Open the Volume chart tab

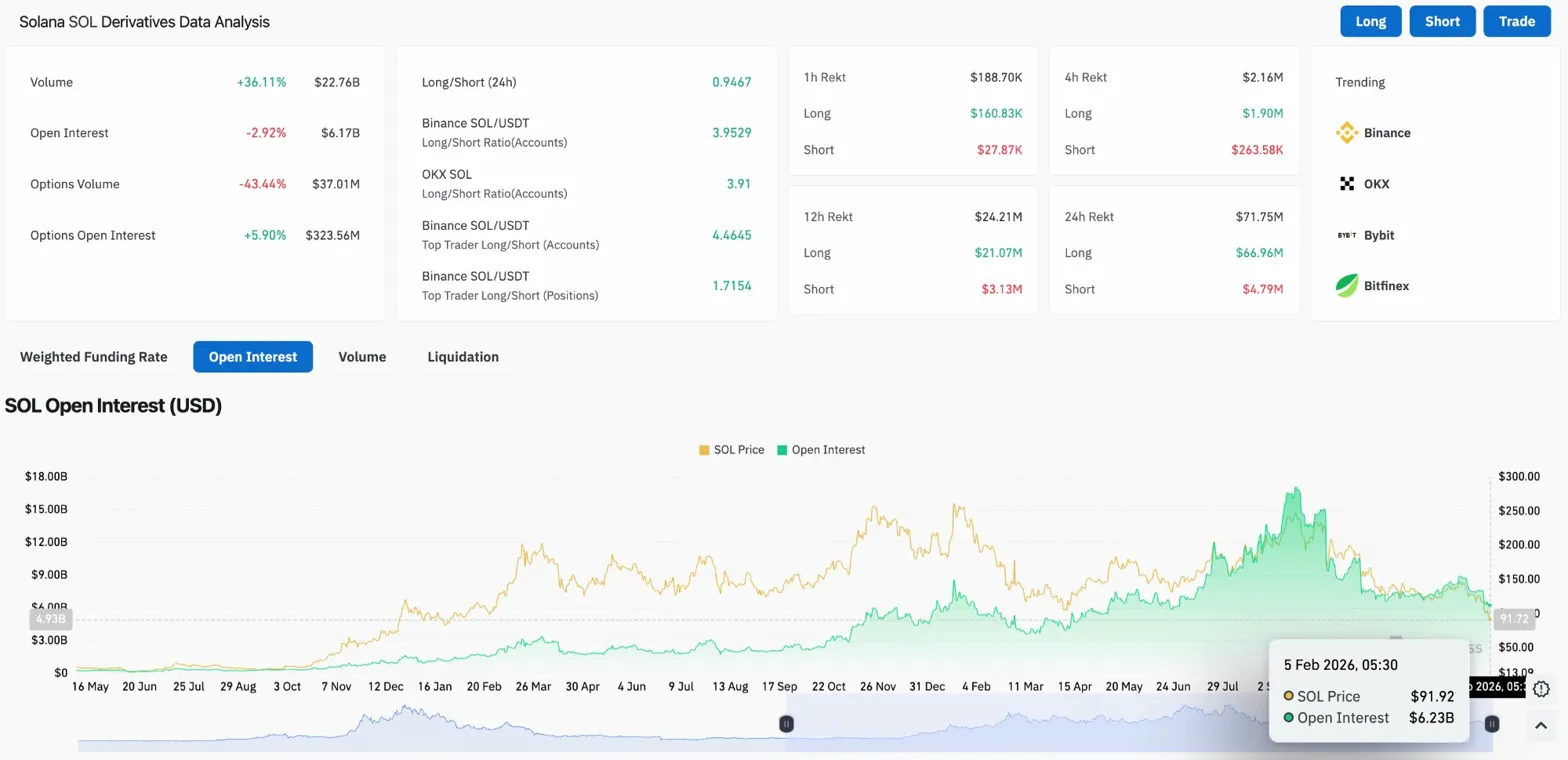click(362, 357)
